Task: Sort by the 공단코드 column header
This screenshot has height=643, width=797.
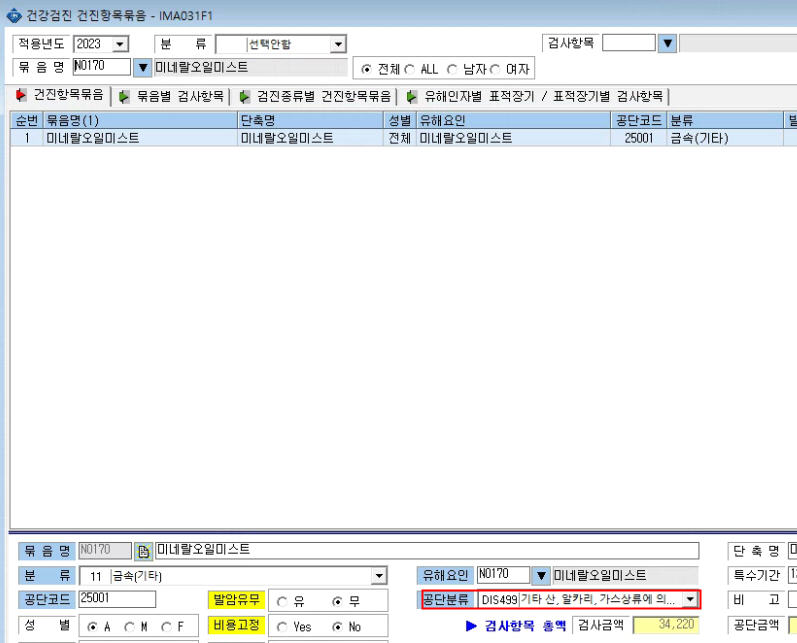Action: coord(638,120)
